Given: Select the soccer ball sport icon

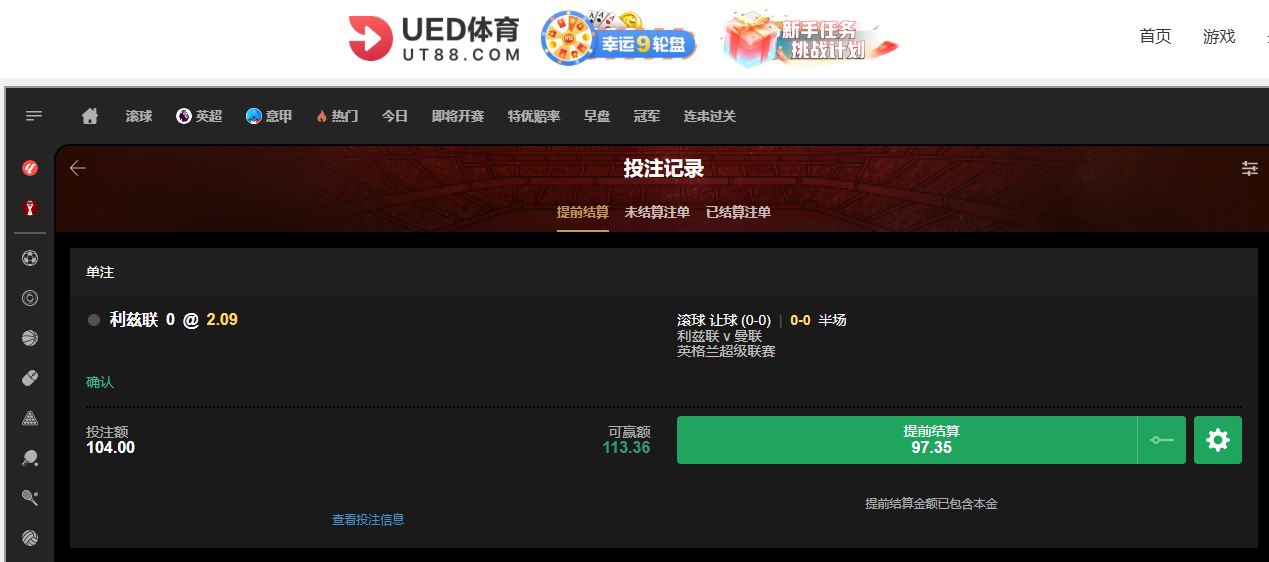Looking at the screenshot, I should tap(30, 258).
